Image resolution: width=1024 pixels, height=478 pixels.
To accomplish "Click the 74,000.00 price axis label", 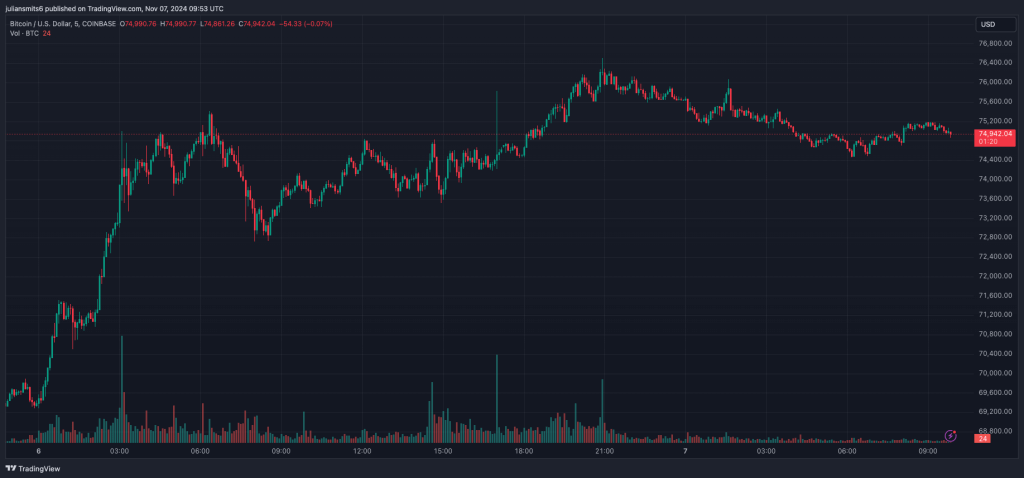I will pyautogui.click(x=995, y=180).
